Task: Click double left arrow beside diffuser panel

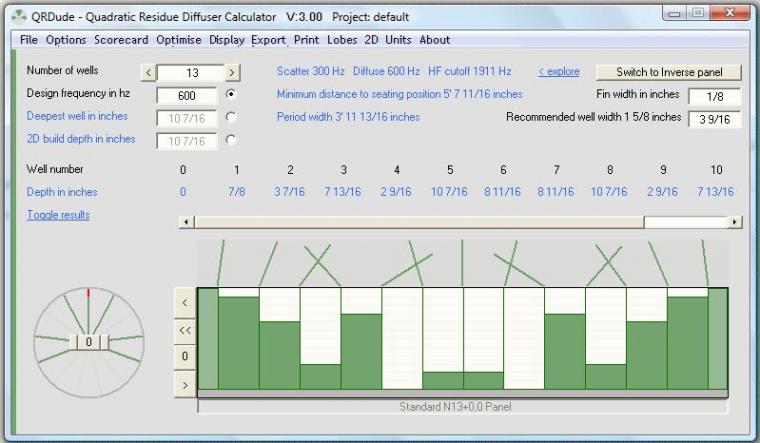Action: [x=184, y=328]
